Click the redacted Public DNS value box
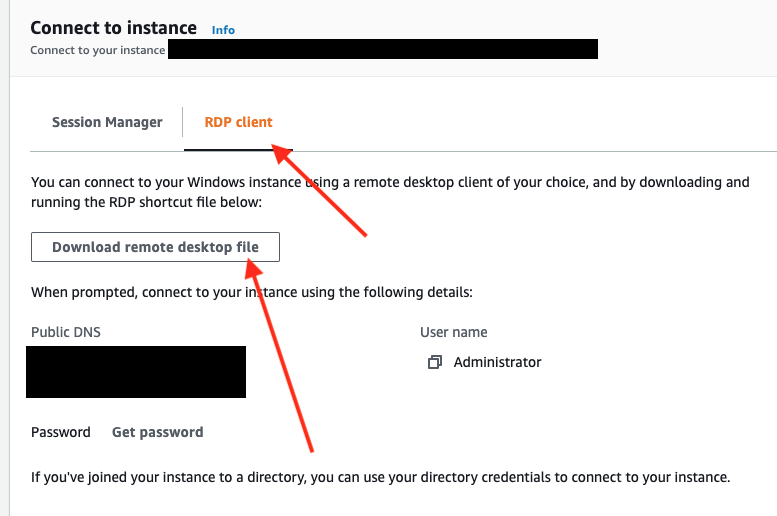Screen dimensions: 777x516 tap(138, 372)
